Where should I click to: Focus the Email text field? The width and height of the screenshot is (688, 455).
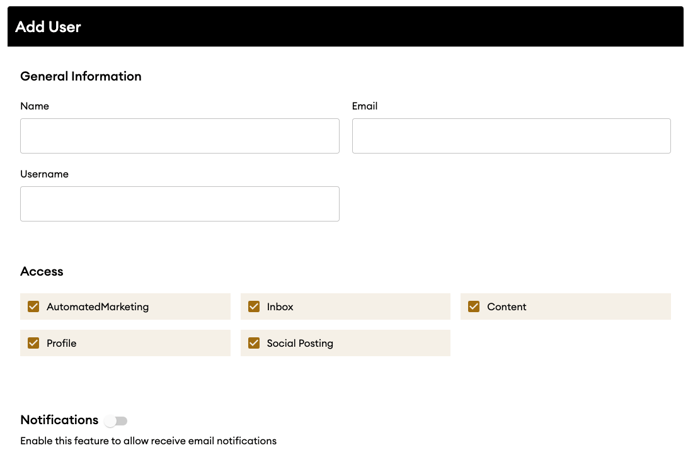pyautogui.click(x=511, y=136)
